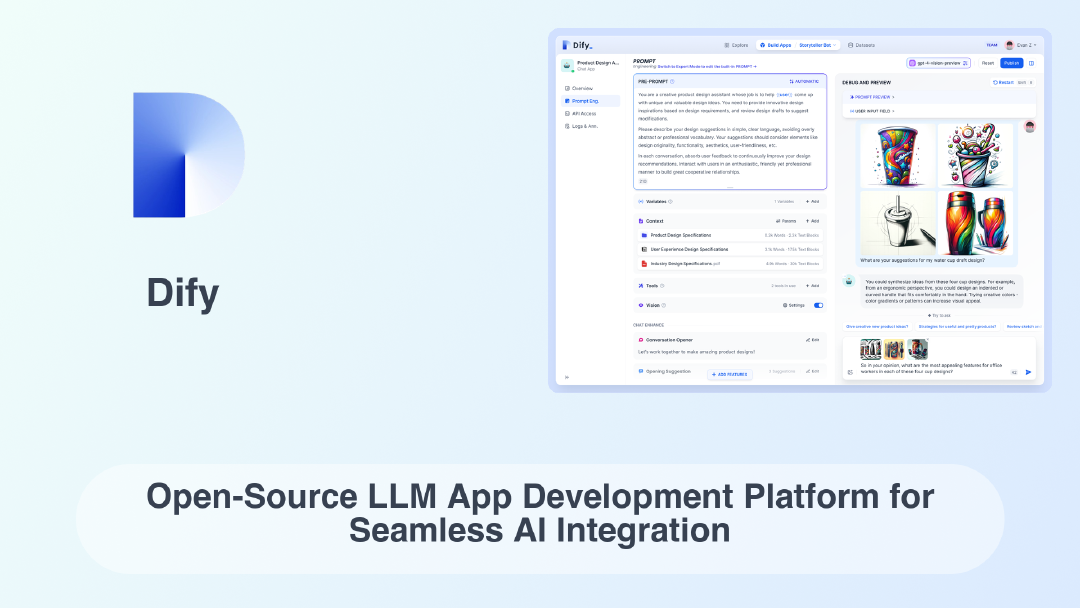Click suggestion Strategies for useful and pretty products

coord(957,326)
